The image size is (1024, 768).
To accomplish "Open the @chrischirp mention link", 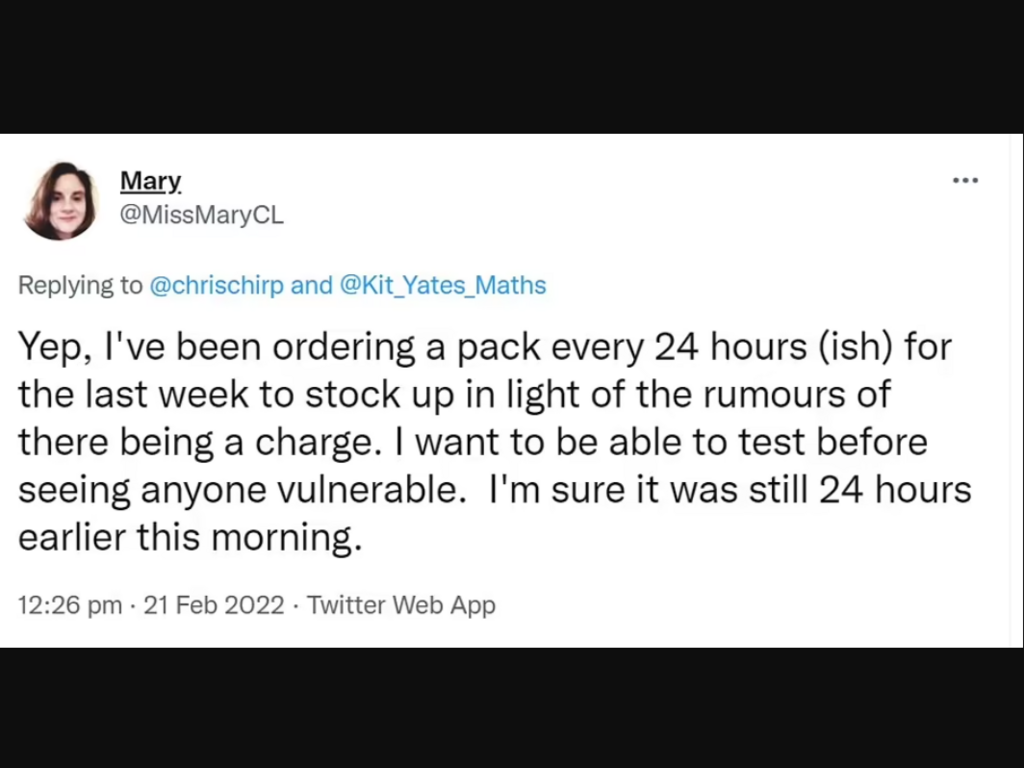I will 217,285.
